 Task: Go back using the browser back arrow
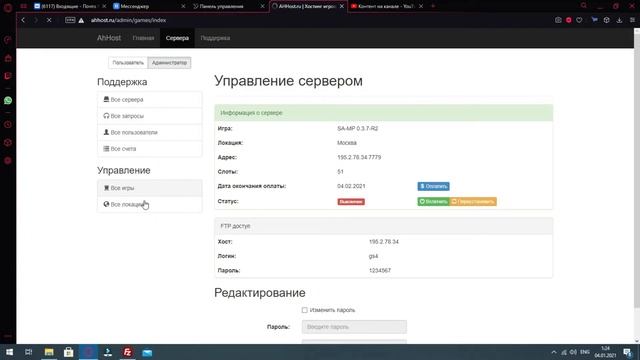pyautogui.click(x=23, y=20)
